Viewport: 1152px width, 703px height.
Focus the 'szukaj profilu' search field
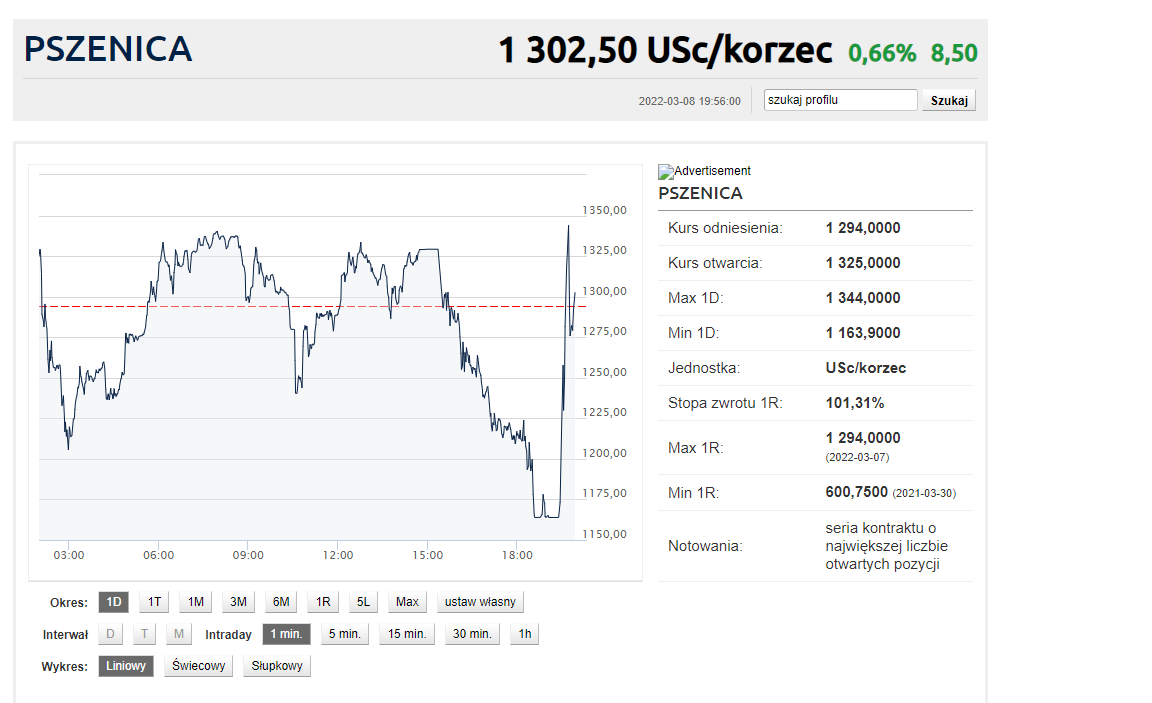(x=840, y=100)
